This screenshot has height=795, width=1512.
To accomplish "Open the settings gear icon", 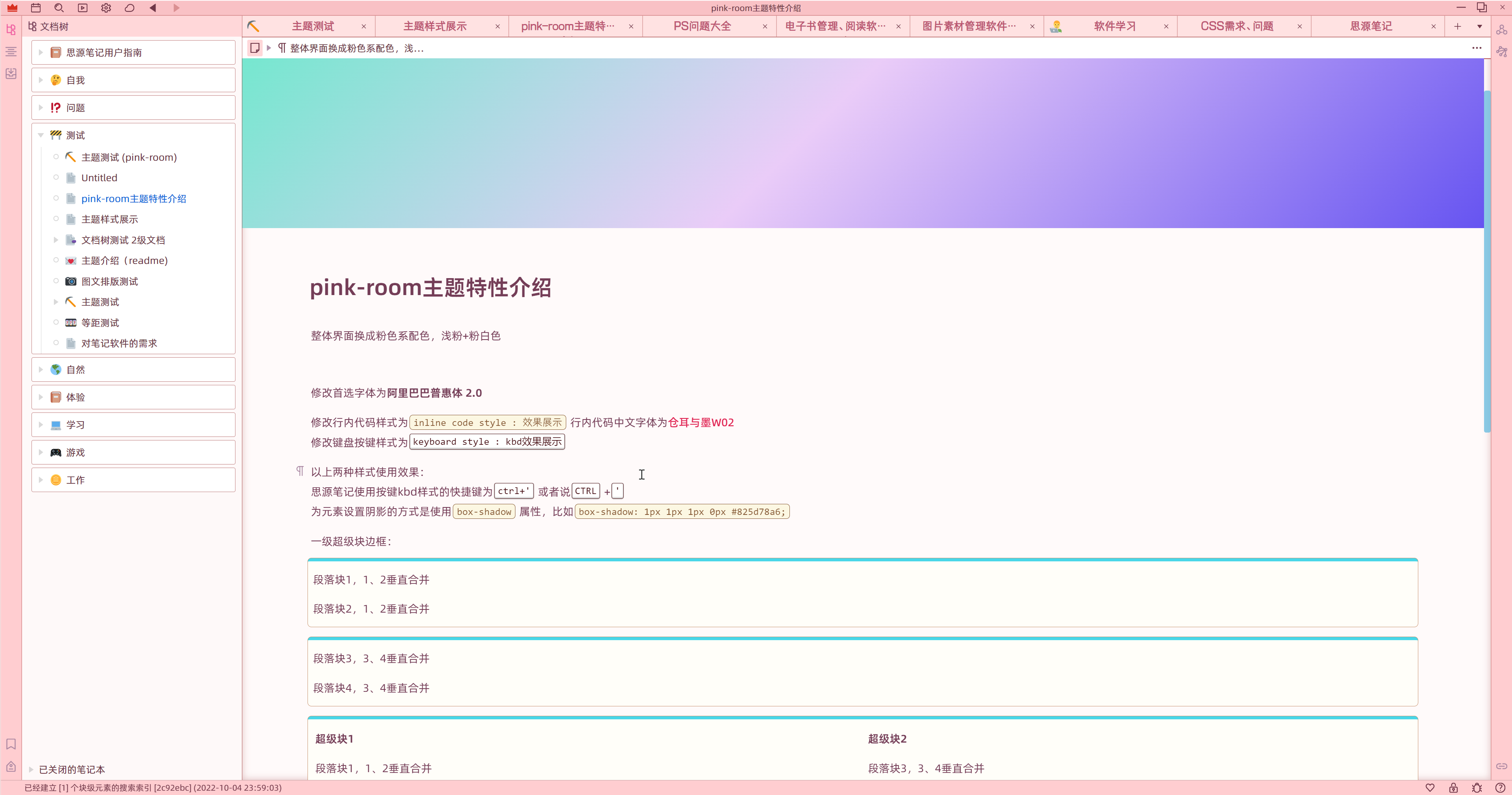I will pyautogui.click(x=106, y=8).
